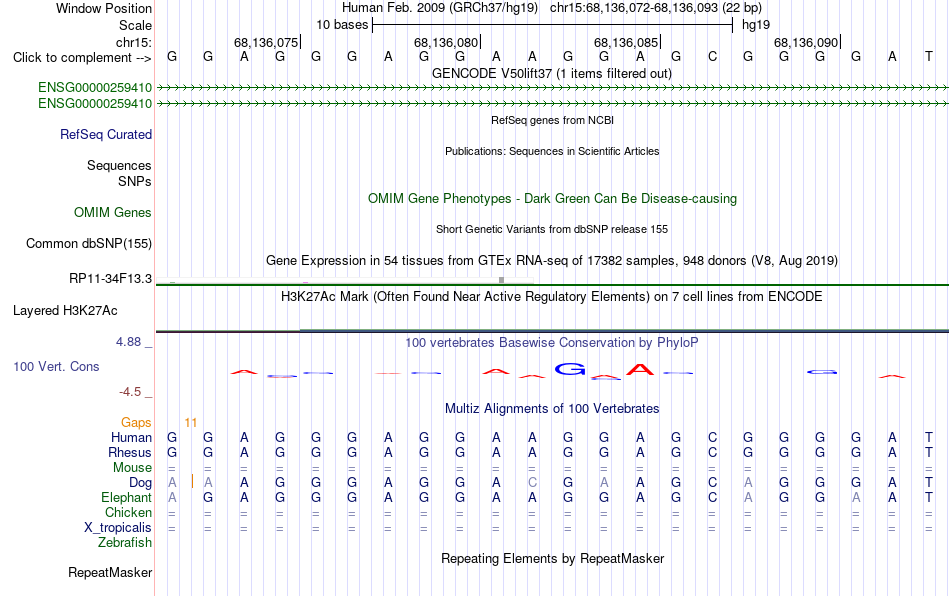Open the 'RefSeq genes from NCBI' track title

(552, 120)
